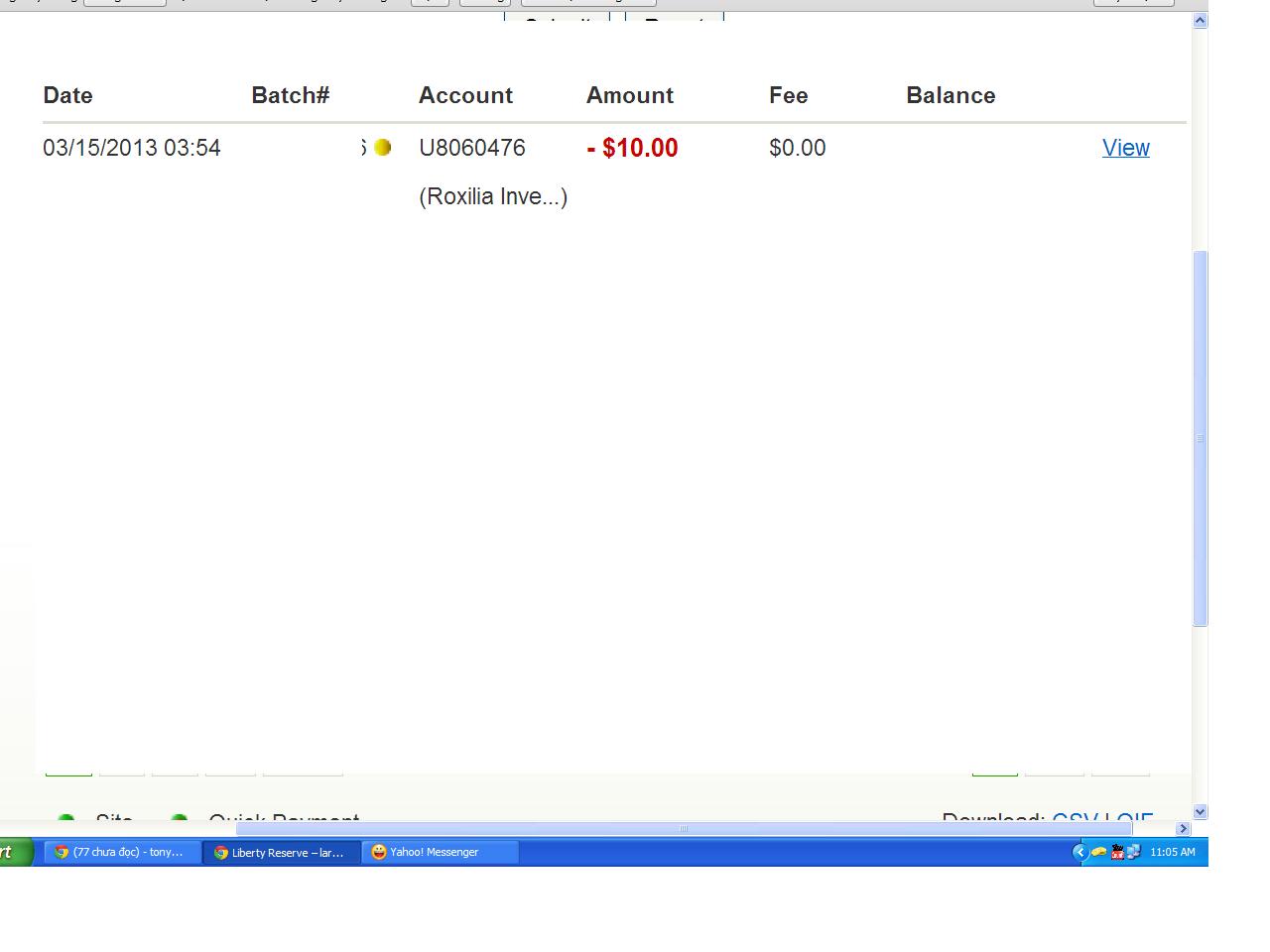Select the account number U8060476
This screenshot has height=952, width=1270.
[472, 148]
